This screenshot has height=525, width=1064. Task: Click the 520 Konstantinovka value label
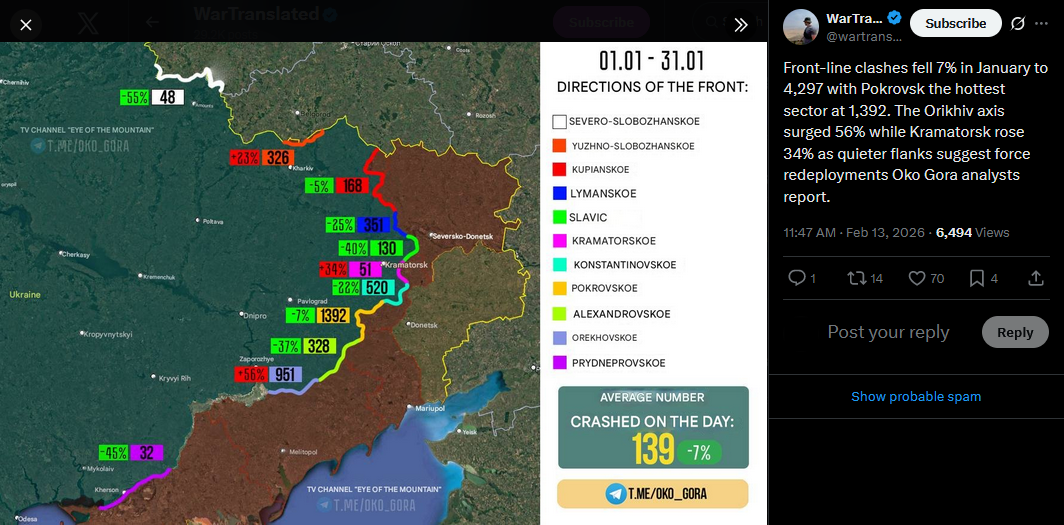tap(375, 288)
